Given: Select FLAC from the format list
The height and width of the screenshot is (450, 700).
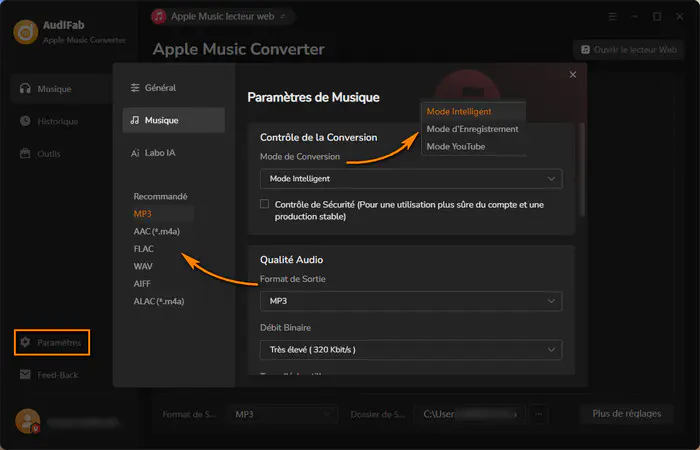Looking at the screenshot, I should tap(144, 249).
